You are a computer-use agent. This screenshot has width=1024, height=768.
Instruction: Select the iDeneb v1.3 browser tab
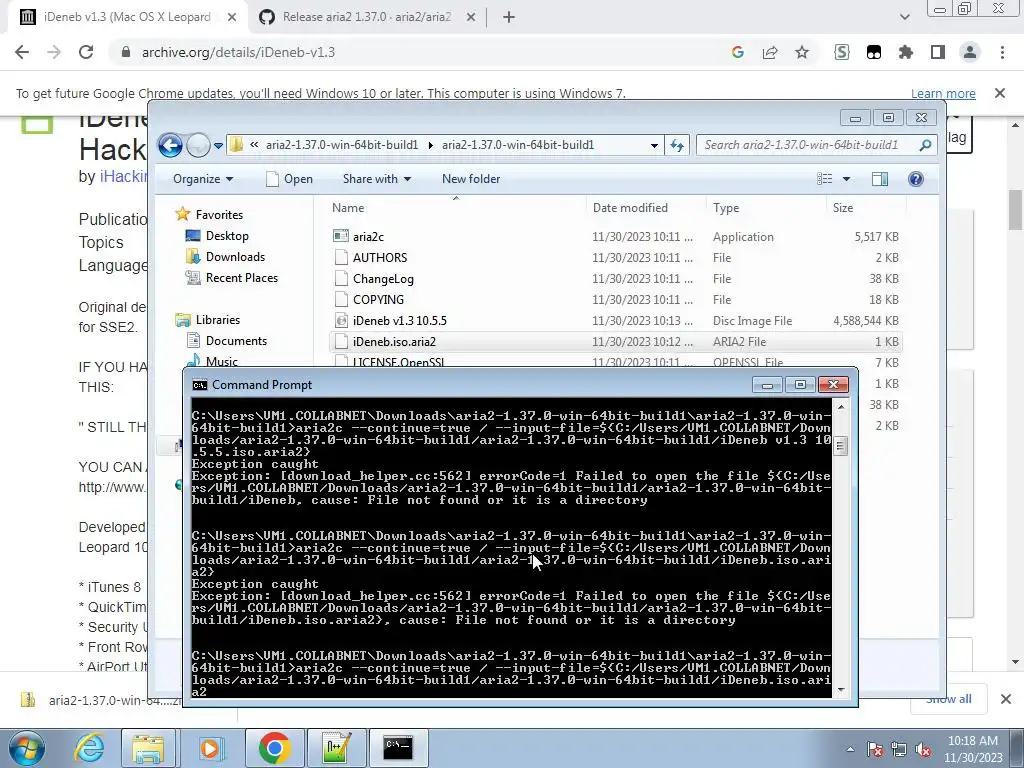tap(127, 17)
